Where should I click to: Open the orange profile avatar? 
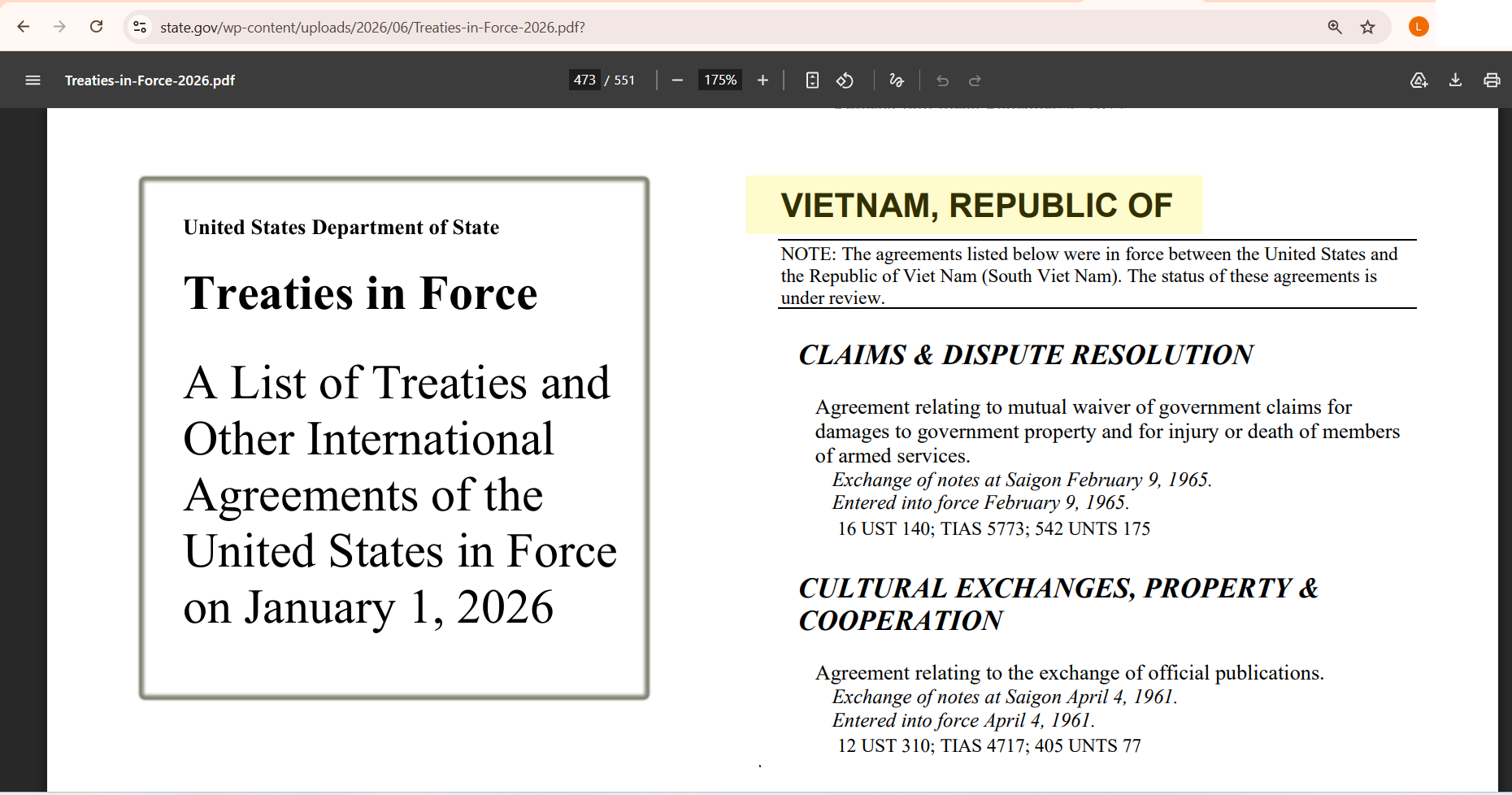click(1419, 27)
